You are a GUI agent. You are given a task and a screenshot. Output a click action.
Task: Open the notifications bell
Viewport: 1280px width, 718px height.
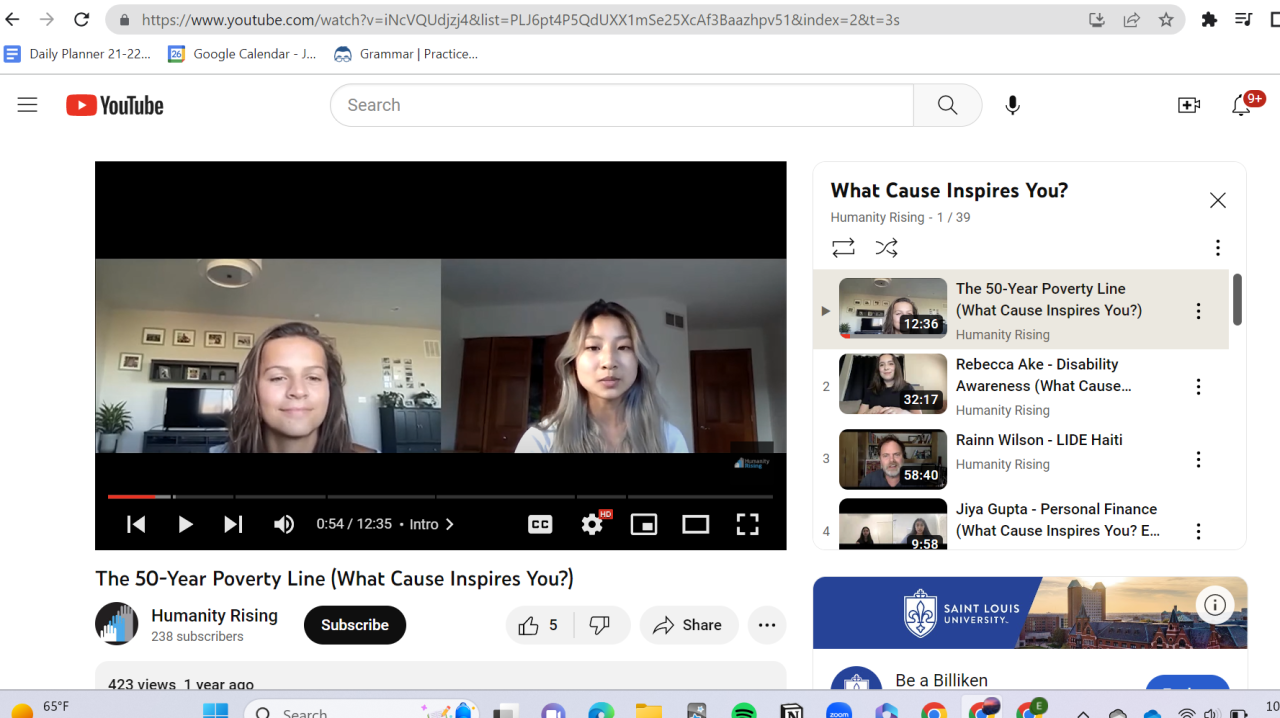click(1241, 105)
